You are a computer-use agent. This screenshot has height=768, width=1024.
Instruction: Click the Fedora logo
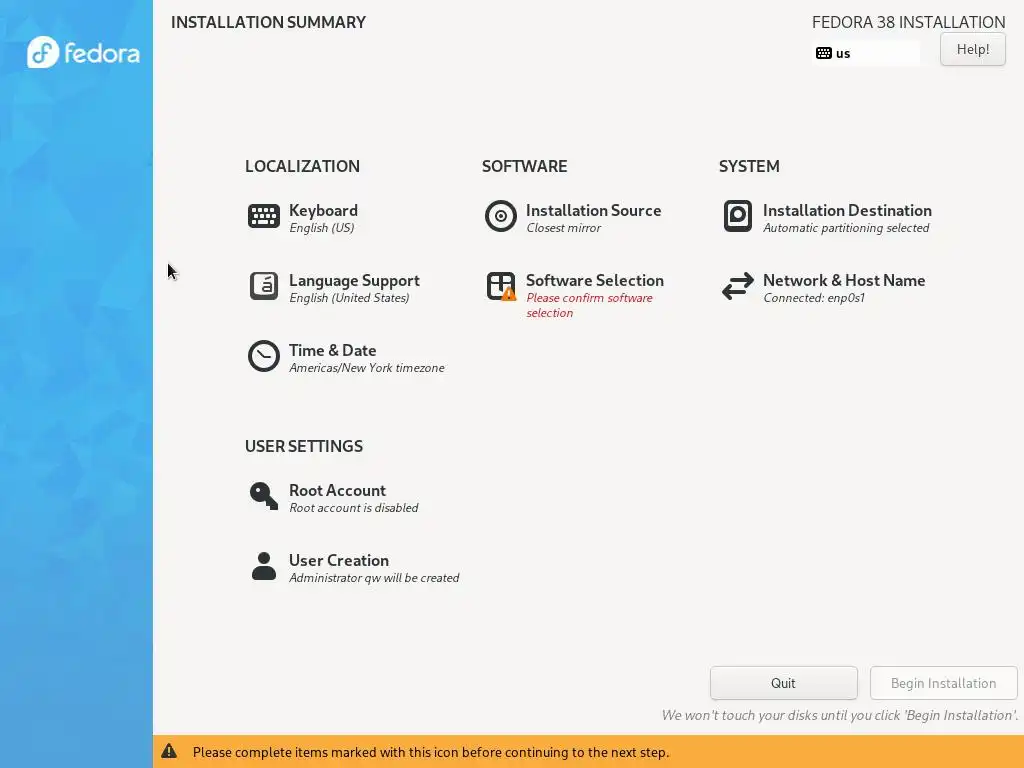tap(83, 52)
